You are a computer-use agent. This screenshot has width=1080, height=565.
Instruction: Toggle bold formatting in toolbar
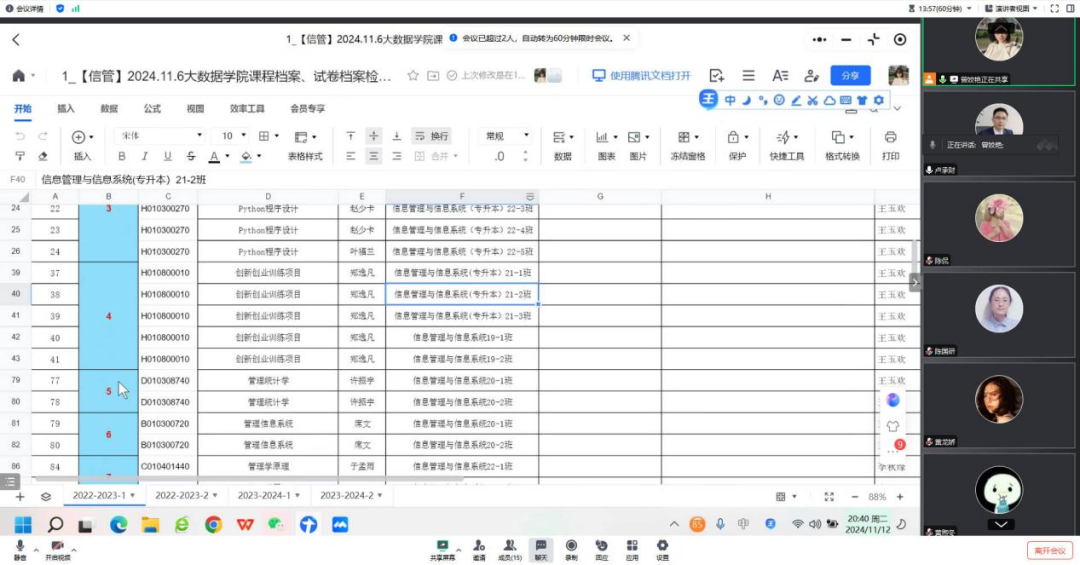pyautogui.click(x=122, y=156)
